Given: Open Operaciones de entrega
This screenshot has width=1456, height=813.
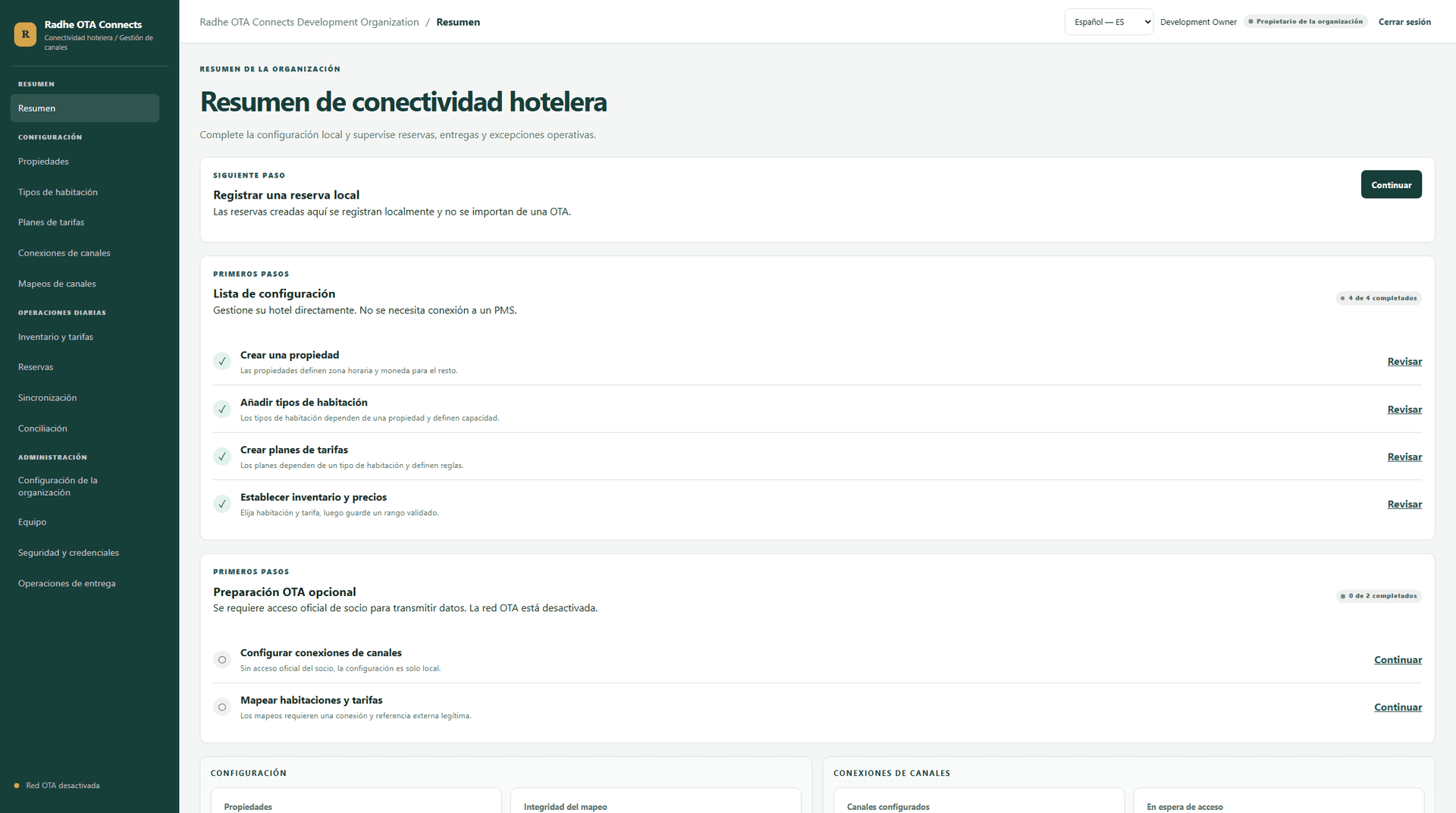Looking at the screenshot, I should [x=85, y=583].
